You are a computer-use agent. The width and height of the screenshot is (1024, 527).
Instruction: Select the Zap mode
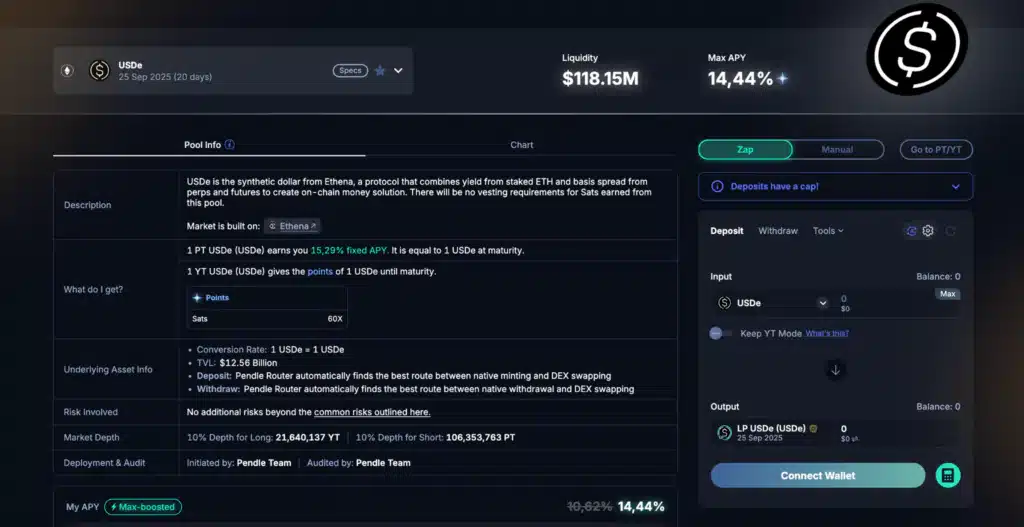(745, 150)
